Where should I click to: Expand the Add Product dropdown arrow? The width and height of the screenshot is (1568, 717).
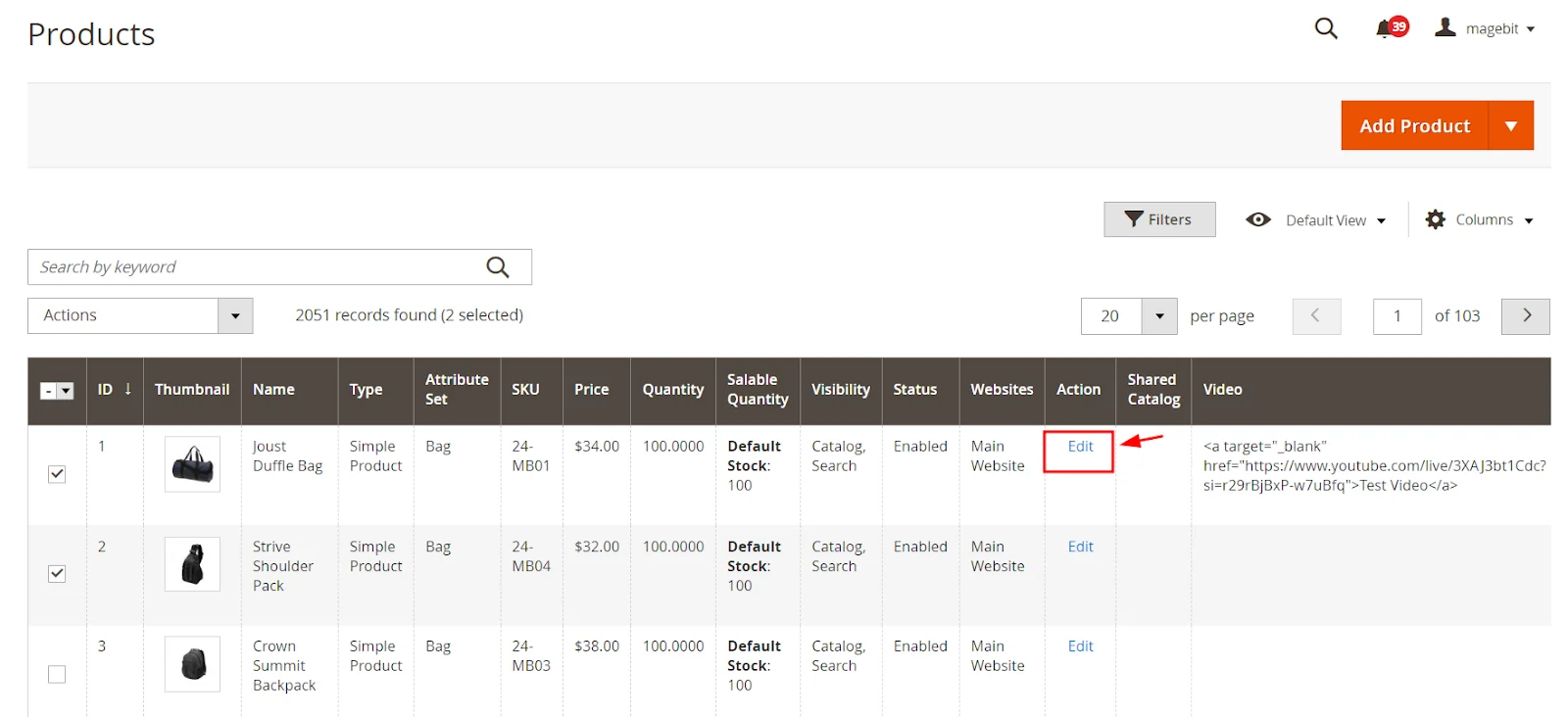pos(1510,126)
